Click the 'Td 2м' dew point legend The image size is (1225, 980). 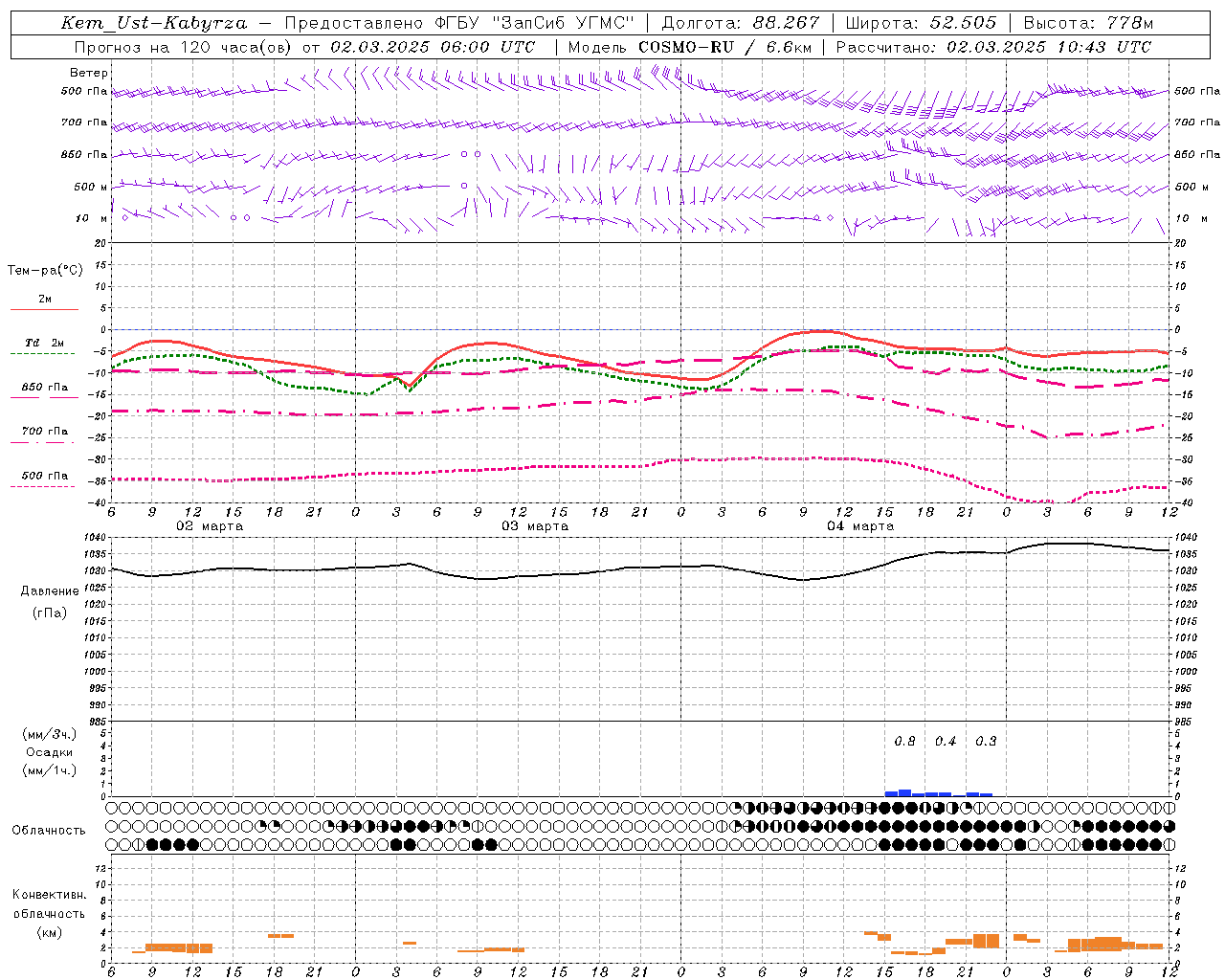click(45, 343)
